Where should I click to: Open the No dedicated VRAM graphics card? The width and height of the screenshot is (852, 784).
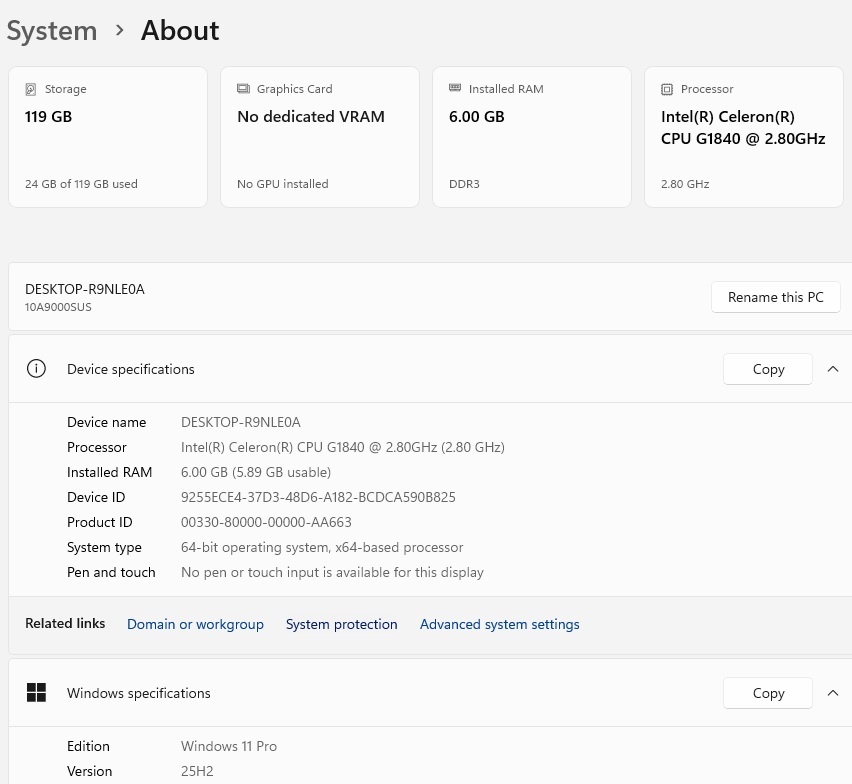click(320, 137)
